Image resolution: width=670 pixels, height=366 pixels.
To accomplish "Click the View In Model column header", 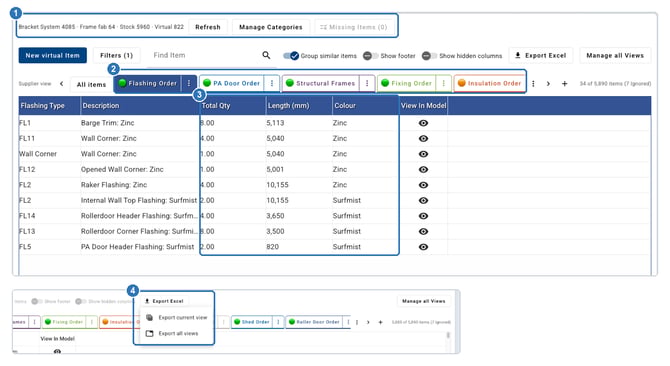I will pyautogui.click(x=423, y=105).
